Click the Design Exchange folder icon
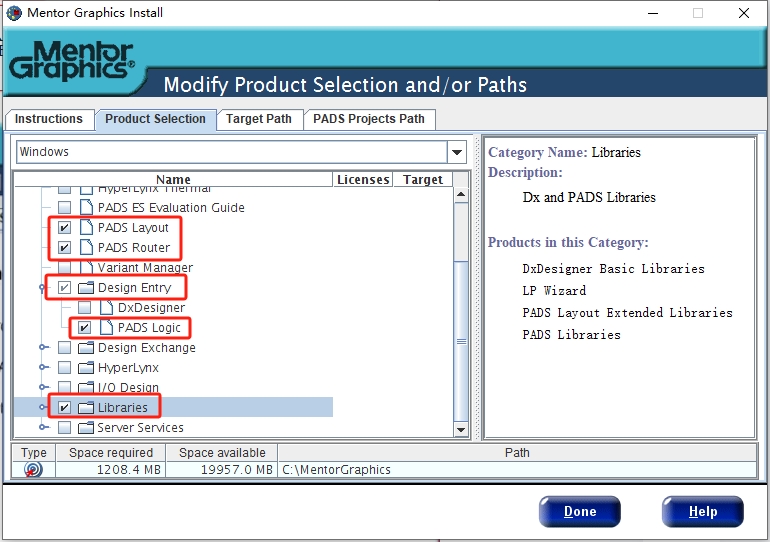 point(86,348)
